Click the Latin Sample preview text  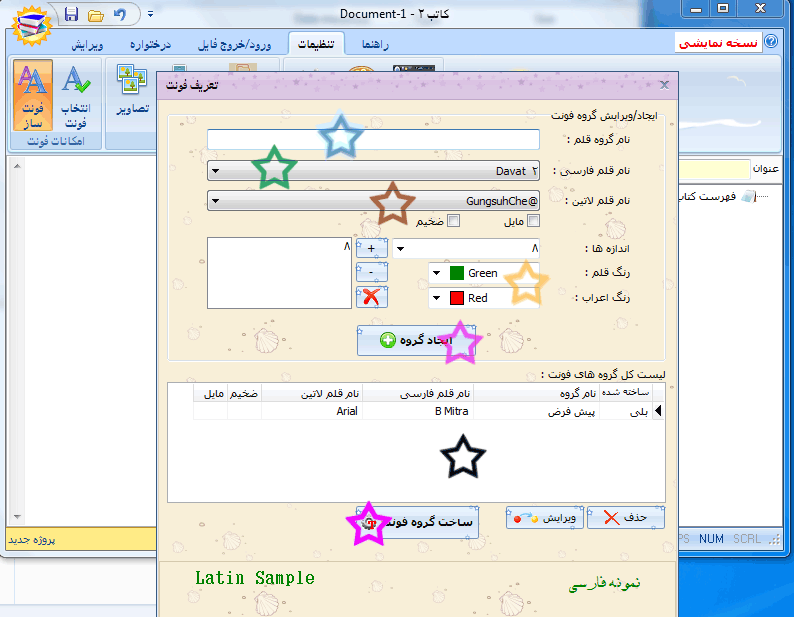(x=255, y=578)
